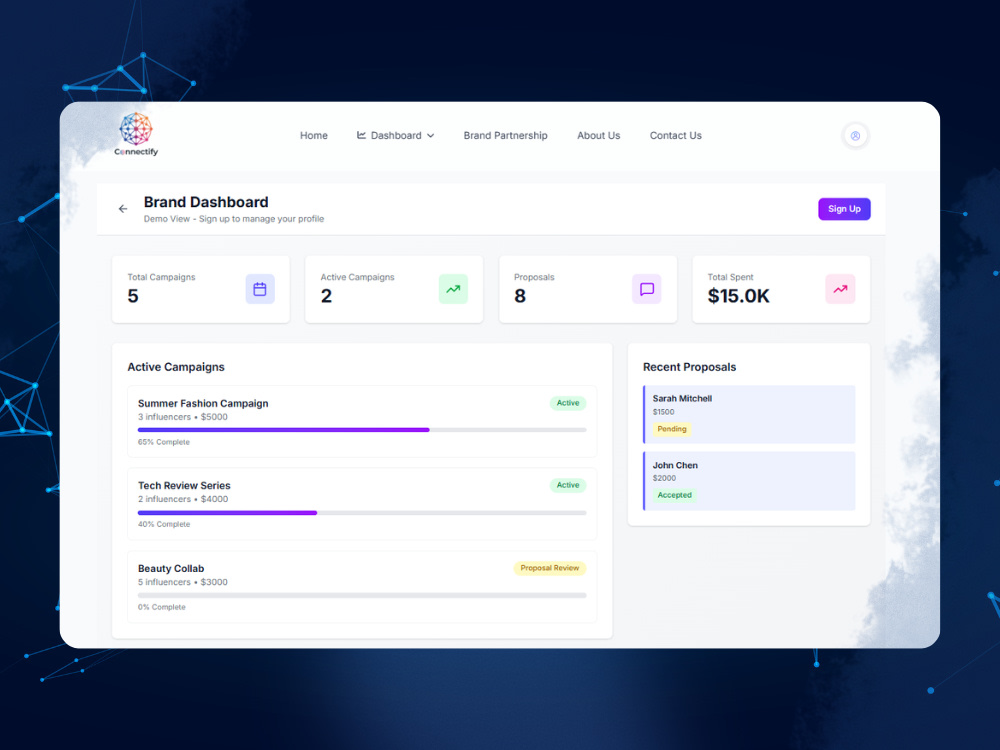Viewport: 1000px width, 750px height.
Task: Click the Total Spent label
Action: click(730, 277)
